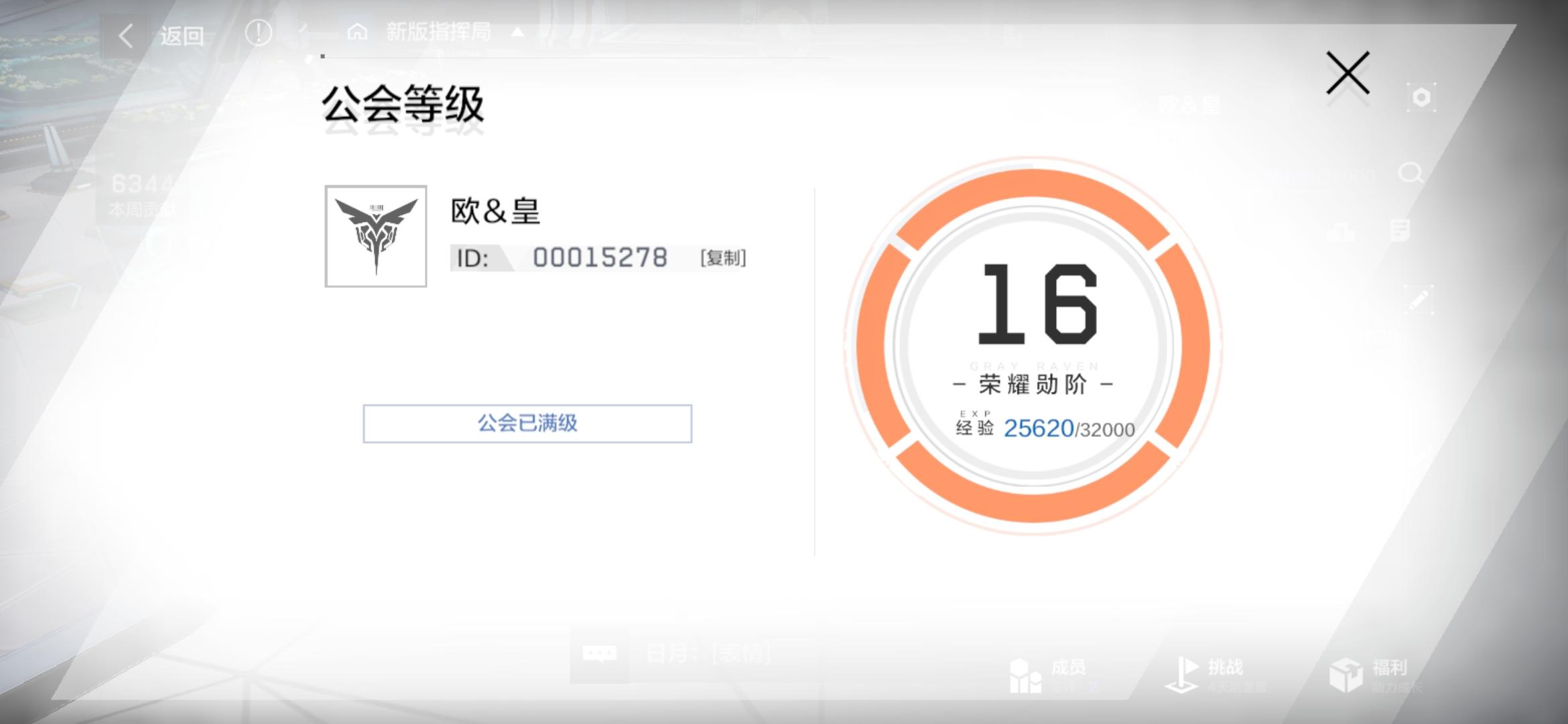Tap the home icon next to 新版指挥局
The image size is (1568, 724).
(357, 32)
